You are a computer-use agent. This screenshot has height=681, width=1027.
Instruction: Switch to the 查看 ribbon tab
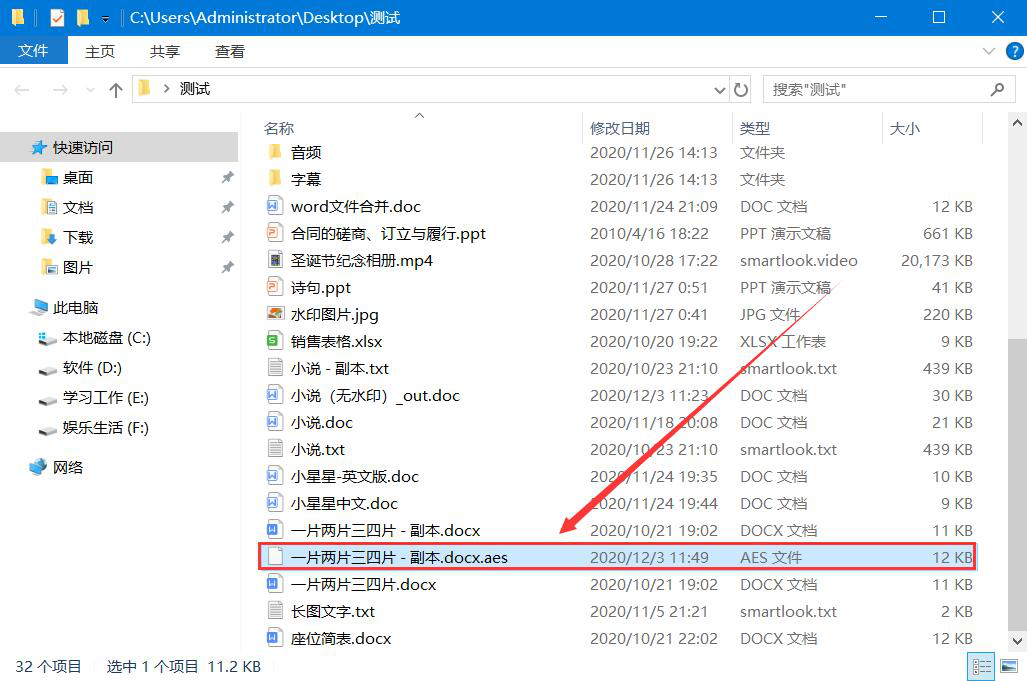tap(230, 51)
